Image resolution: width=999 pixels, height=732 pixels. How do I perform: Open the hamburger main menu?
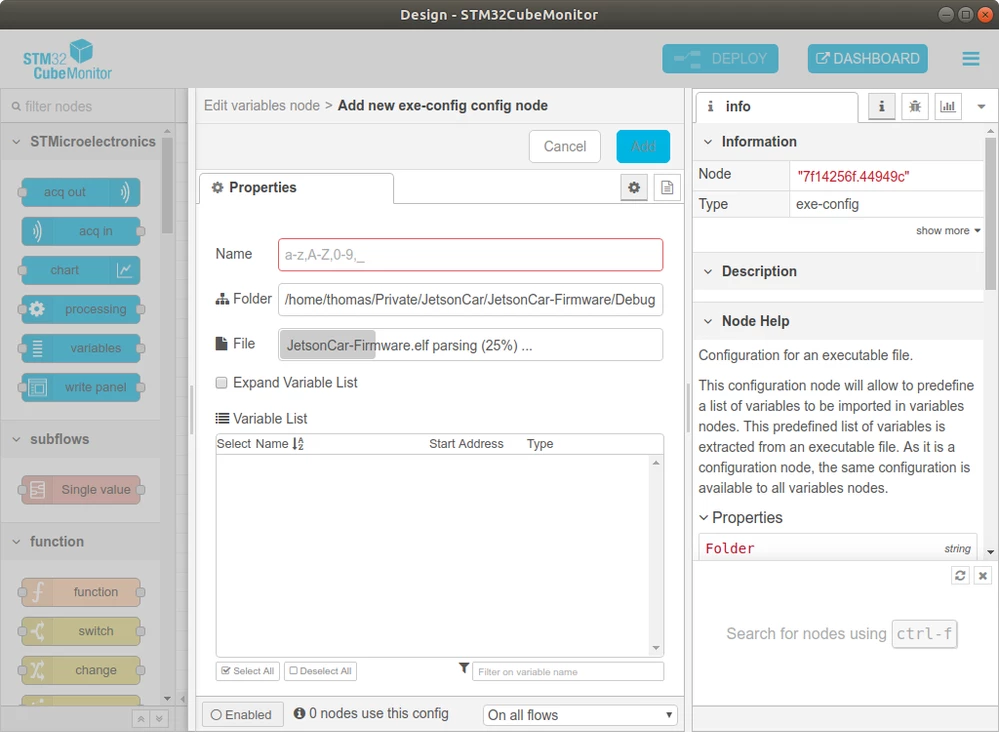pyautogui.click(x=970, y=59)
